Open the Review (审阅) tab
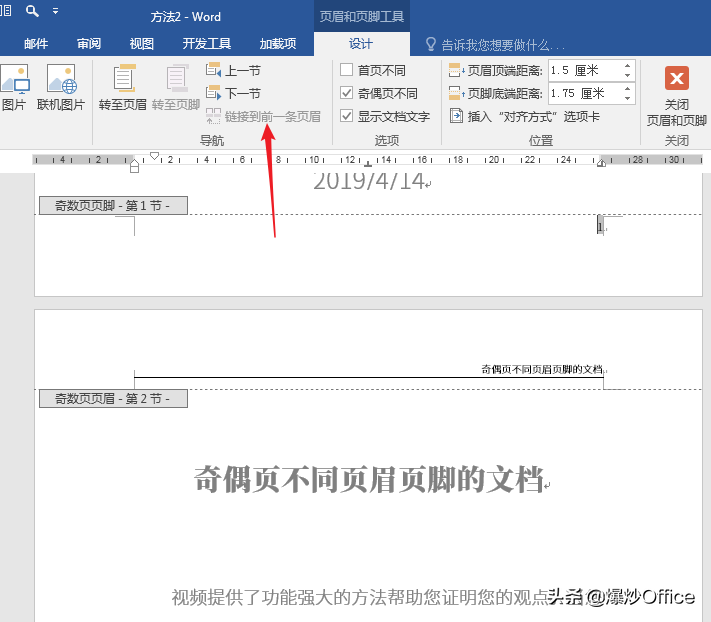This screenshot has width=711, height=622. (x=89, y=44)
